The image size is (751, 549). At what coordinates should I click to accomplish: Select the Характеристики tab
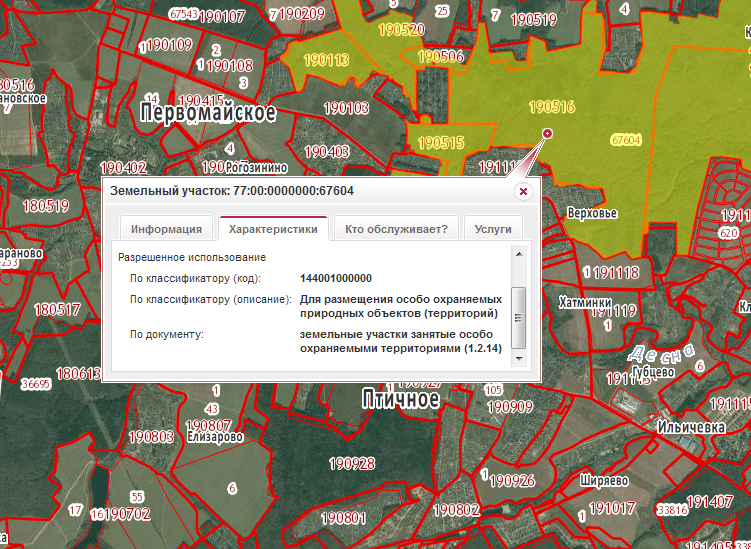(273, 229)
